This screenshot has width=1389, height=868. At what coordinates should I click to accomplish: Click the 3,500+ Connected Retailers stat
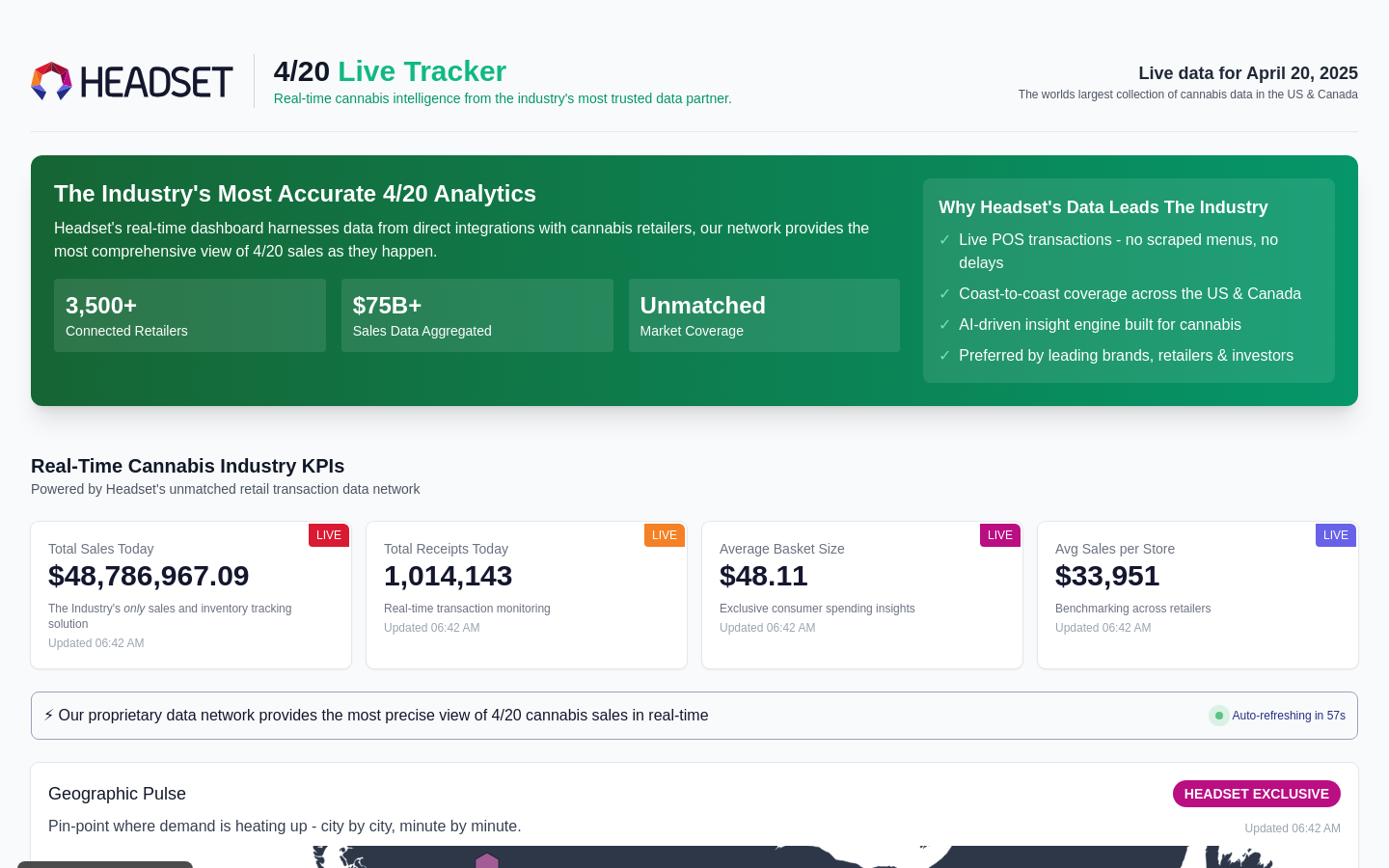coord(190,315)
